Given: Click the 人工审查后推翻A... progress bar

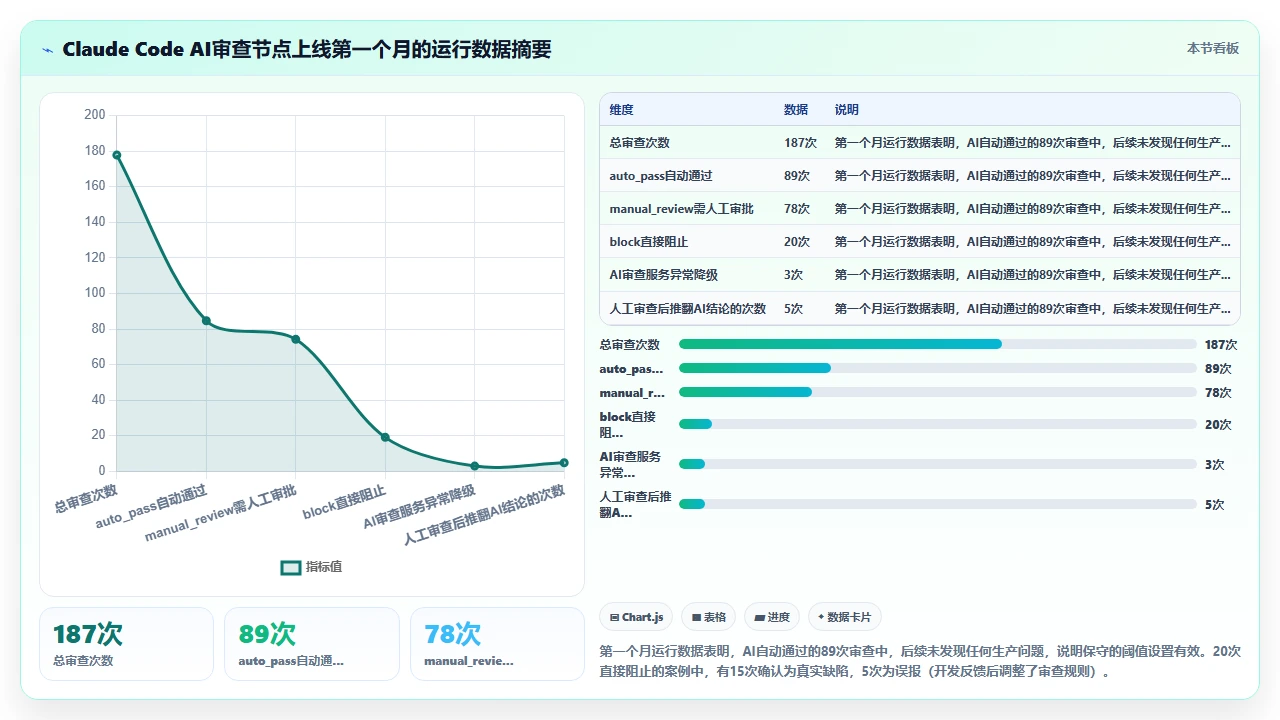Looking at the screenshot, I should point(937,504).
